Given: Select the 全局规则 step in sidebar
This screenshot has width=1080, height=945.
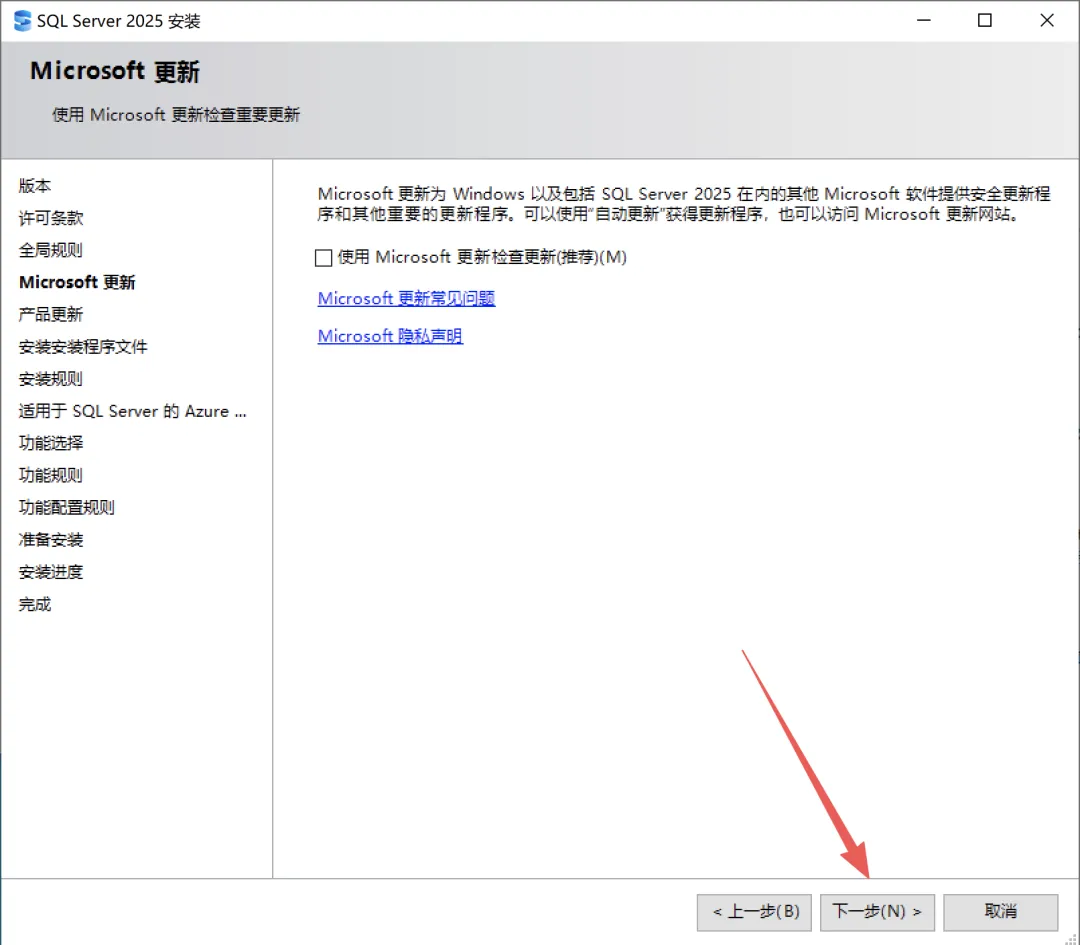Looking at the screenshot, I should pyautogui.click(x=51, y=250).
